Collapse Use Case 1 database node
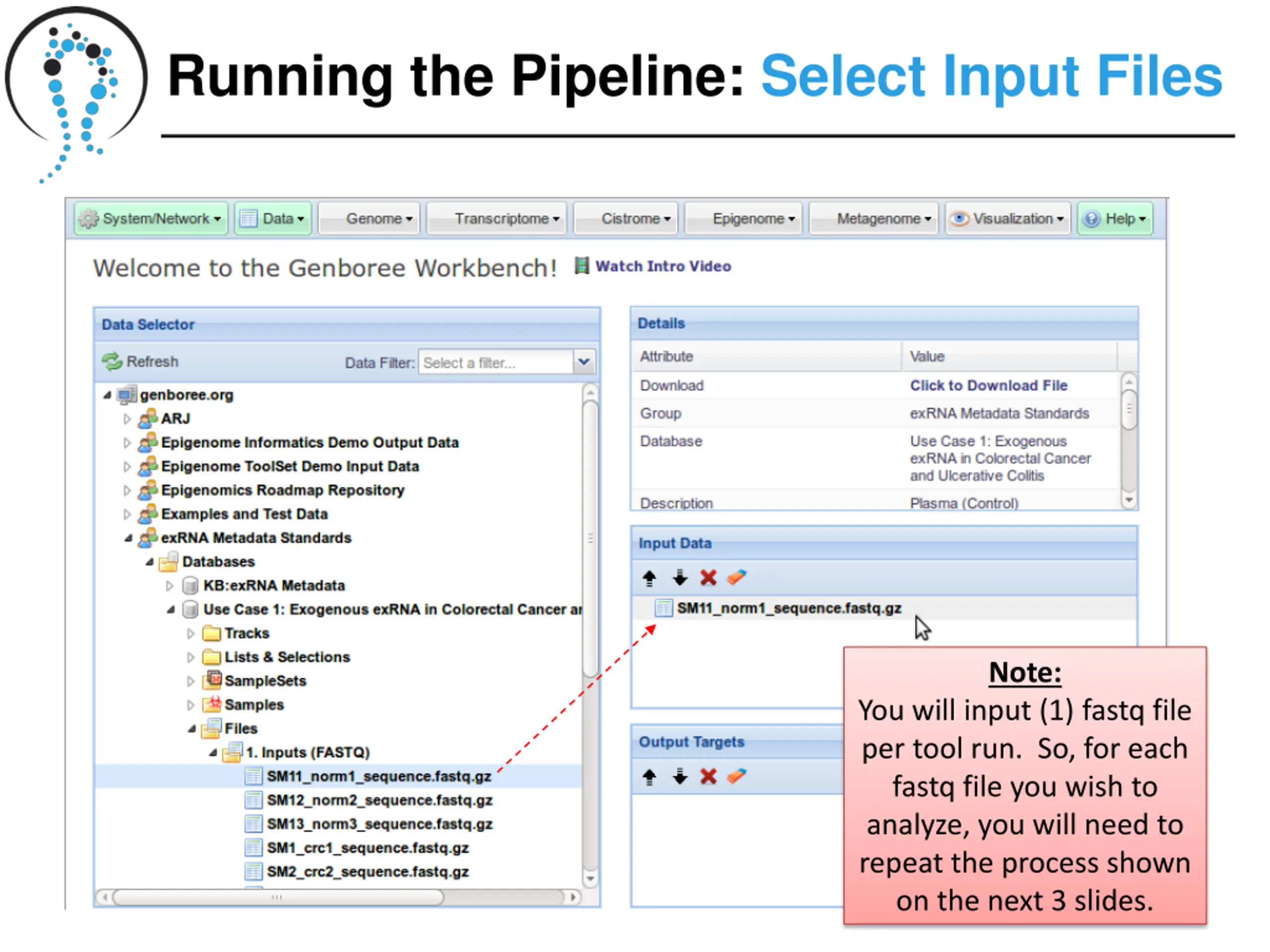 pyautogui.click(x=171, y=609)
